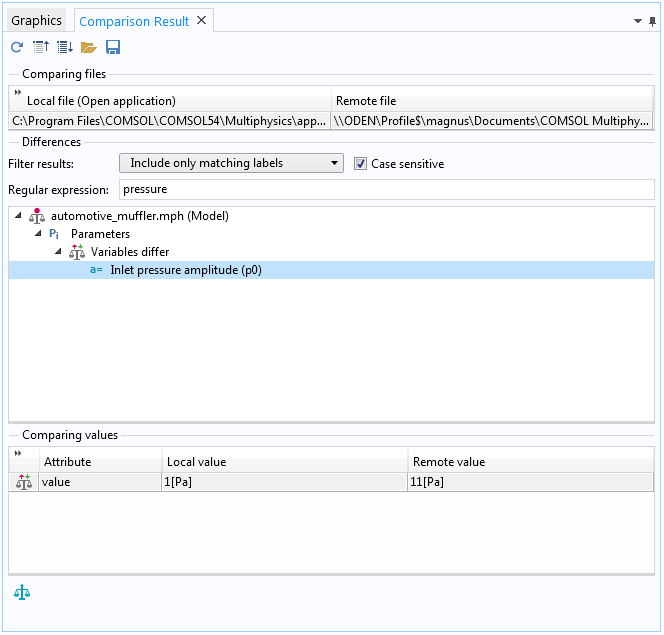The width and height of the screenshot is (664, 635).
Task: Click the Local value column header
Action: [x=285, y=461]
